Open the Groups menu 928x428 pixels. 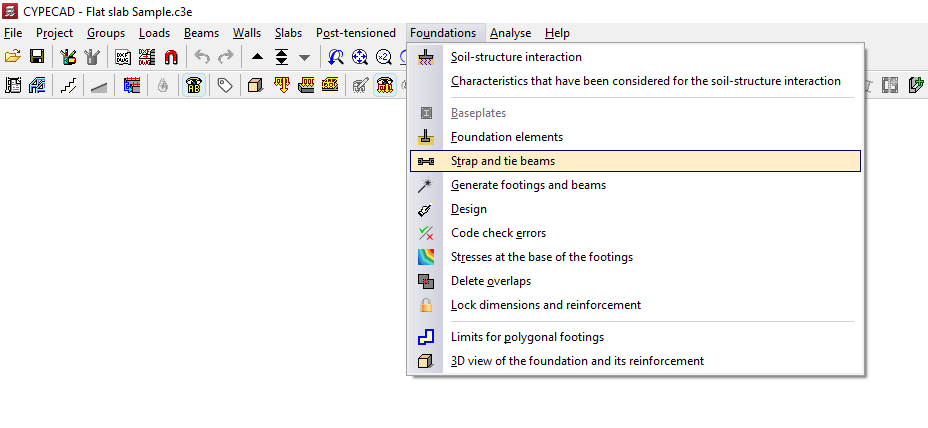click(106, 33)
